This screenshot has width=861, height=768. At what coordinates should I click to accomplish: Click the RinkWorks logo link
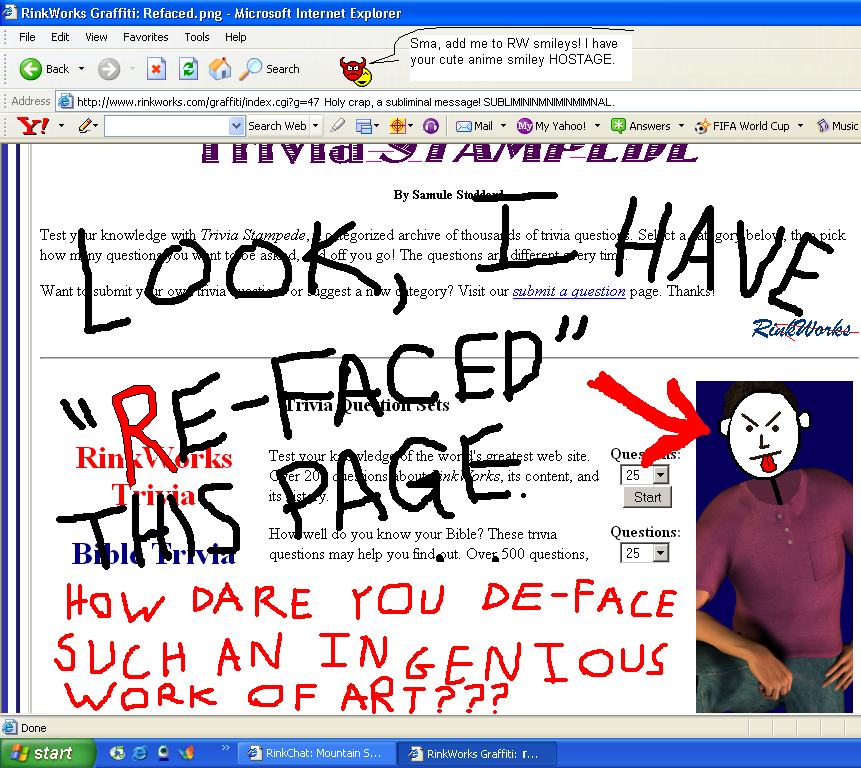click(802, 328)
